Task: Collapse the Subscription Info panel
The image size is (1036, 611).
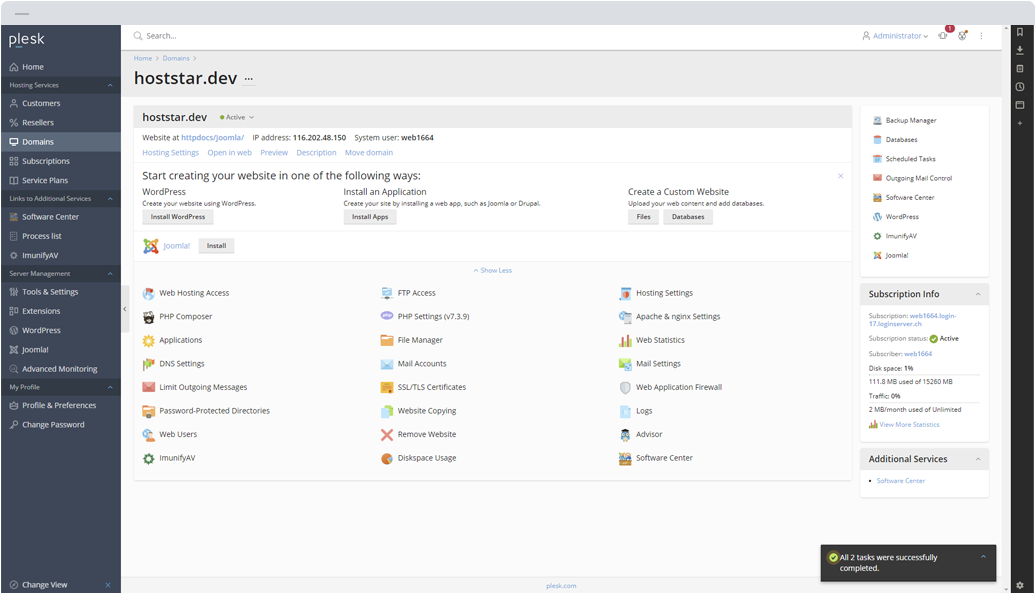Action: click(978, 295)
